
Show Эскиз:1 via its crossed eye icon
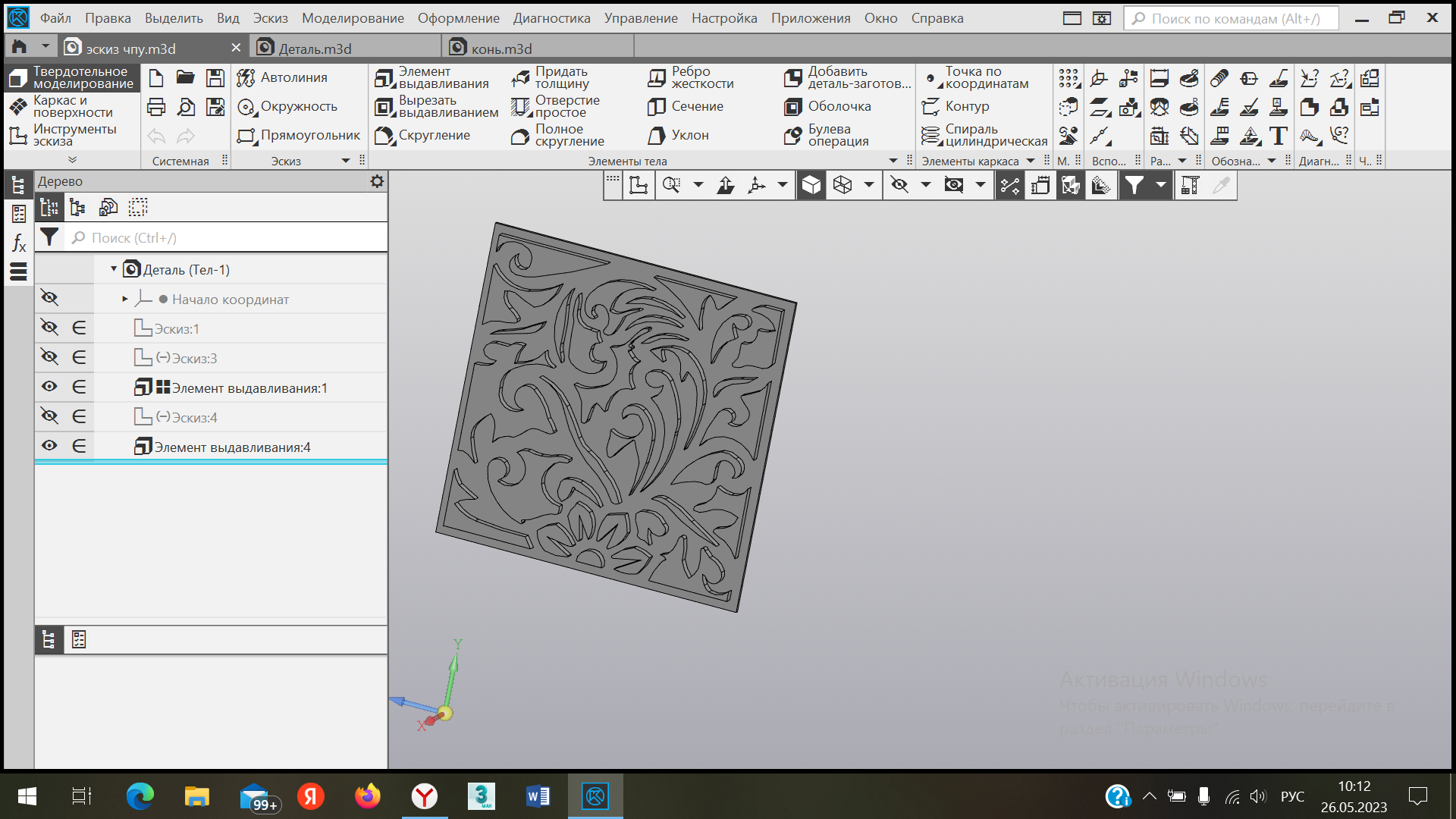pyautogui.click(x=49, y=328)
